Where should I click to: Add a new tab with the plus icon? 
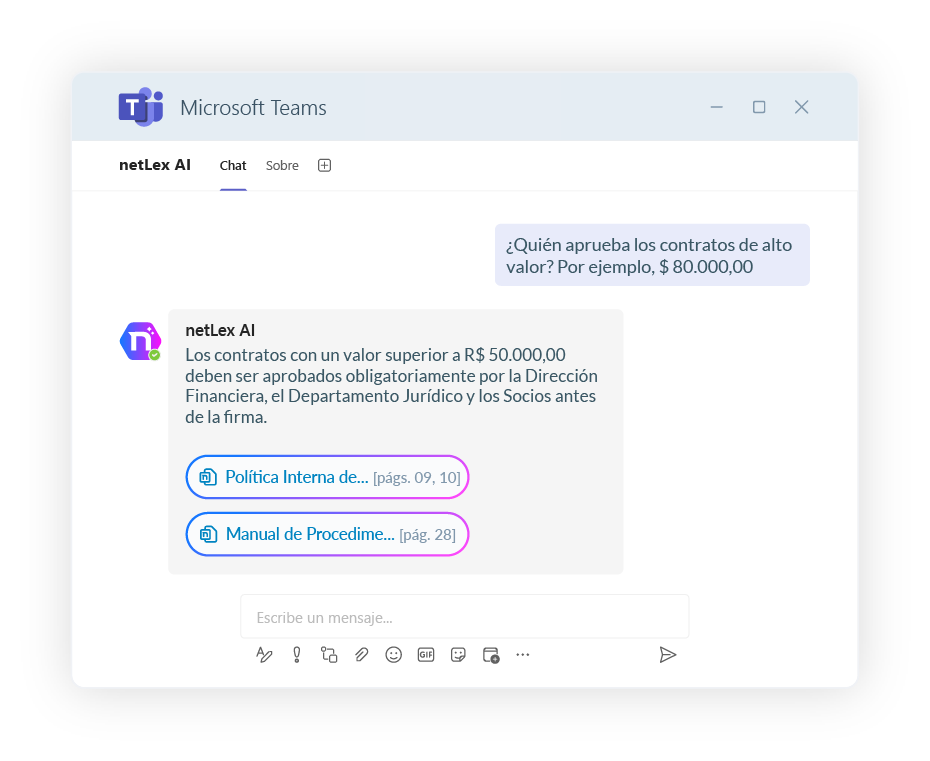tap(324, 165)
